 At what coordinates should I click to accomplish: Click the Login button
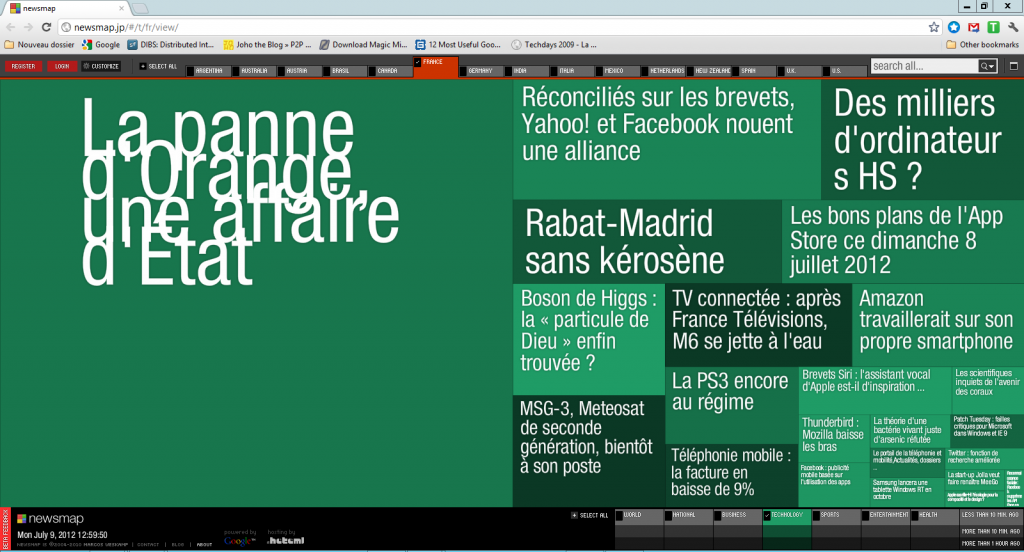62,66
